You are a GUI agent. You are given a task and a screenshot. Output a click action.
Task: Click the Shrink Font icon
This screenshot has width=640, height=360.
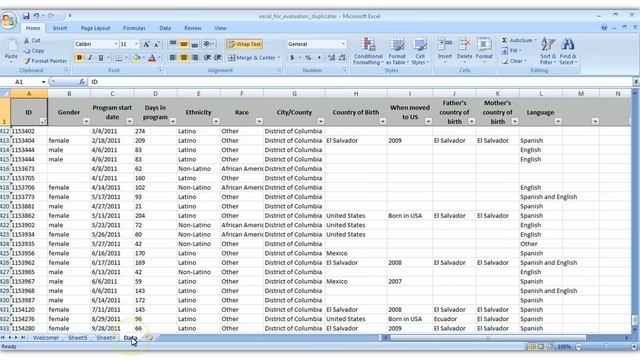click(x=156, y=44)
